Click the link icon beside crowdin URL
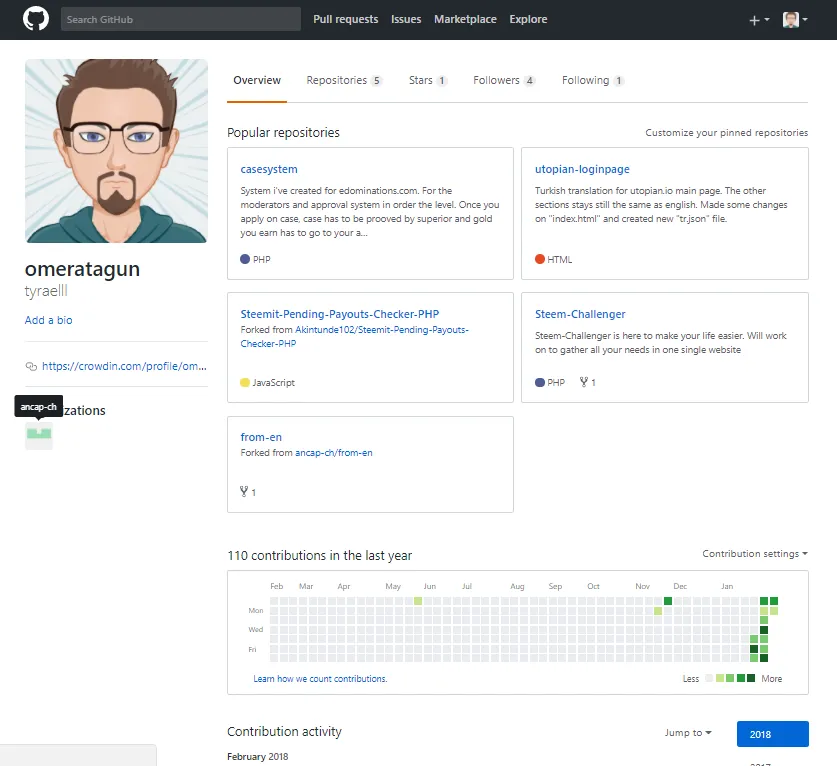The image size is (837, 766). tap(31, 366)
